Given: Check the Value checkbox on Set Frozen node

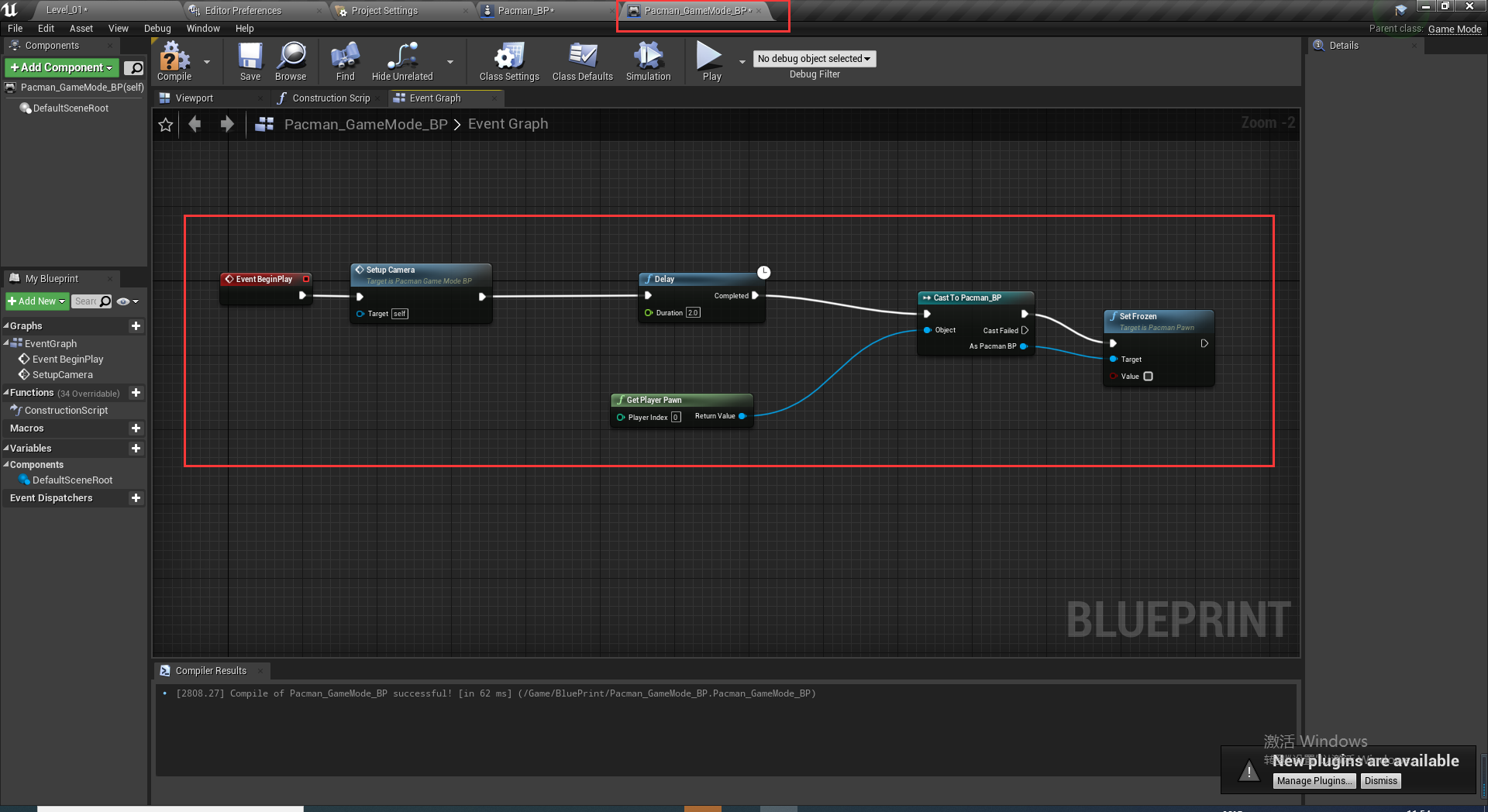Looking at the screenshot, I should click(1149, 377).
